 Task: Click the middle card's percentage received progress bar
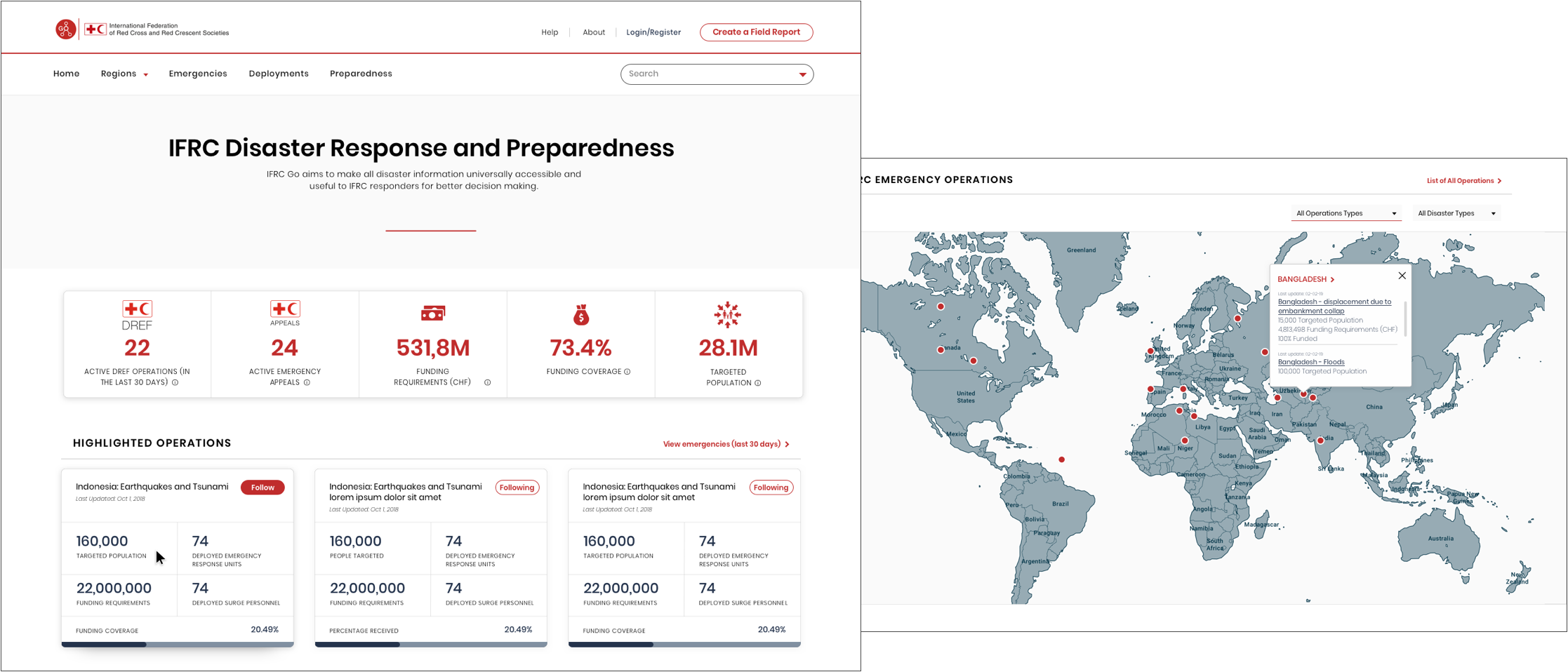point(431,644)
